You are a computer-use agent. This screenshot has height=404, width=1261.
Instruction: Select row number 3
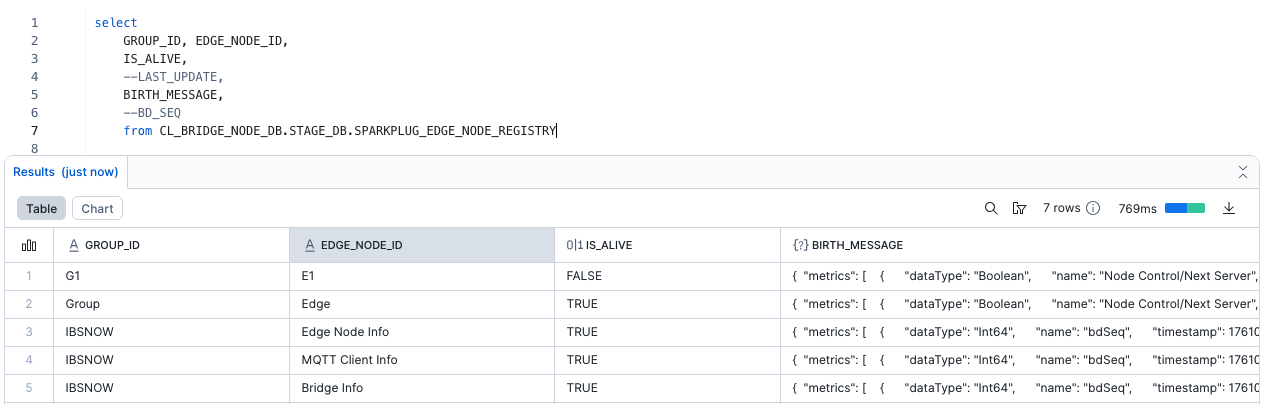29,331
